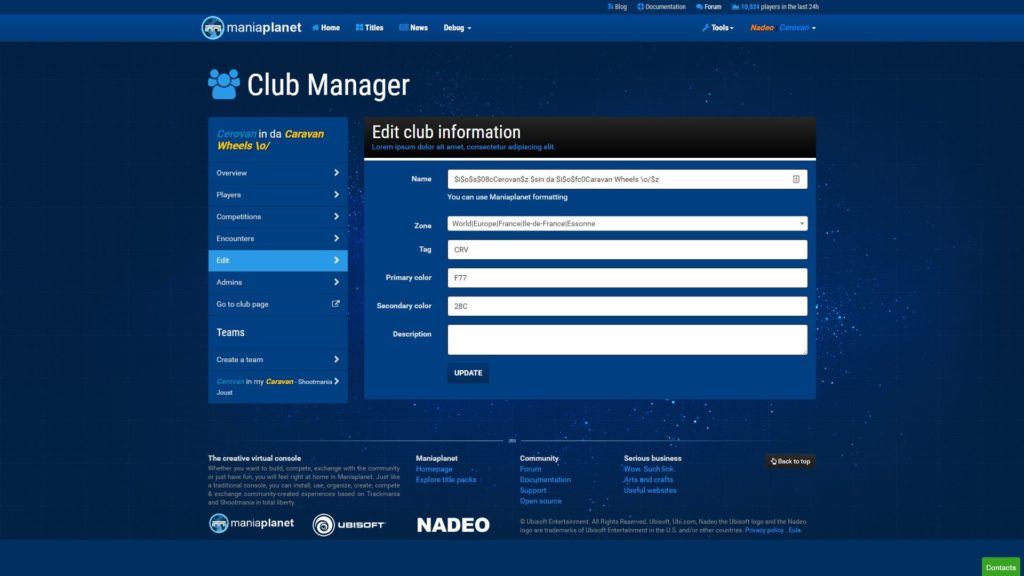Edit the Primary color field value F77
This screenshot has height=576, width=1024.
(627, 277)
